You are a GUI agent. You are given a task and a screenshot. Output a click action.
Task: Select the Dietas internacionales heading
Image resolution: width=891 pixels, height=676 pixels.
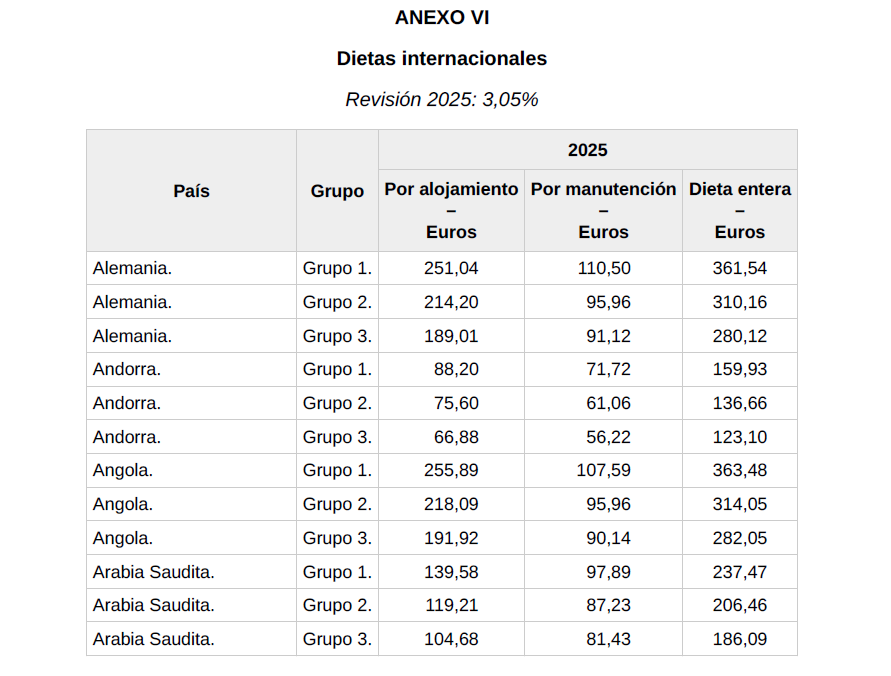(x=442, y=58)
